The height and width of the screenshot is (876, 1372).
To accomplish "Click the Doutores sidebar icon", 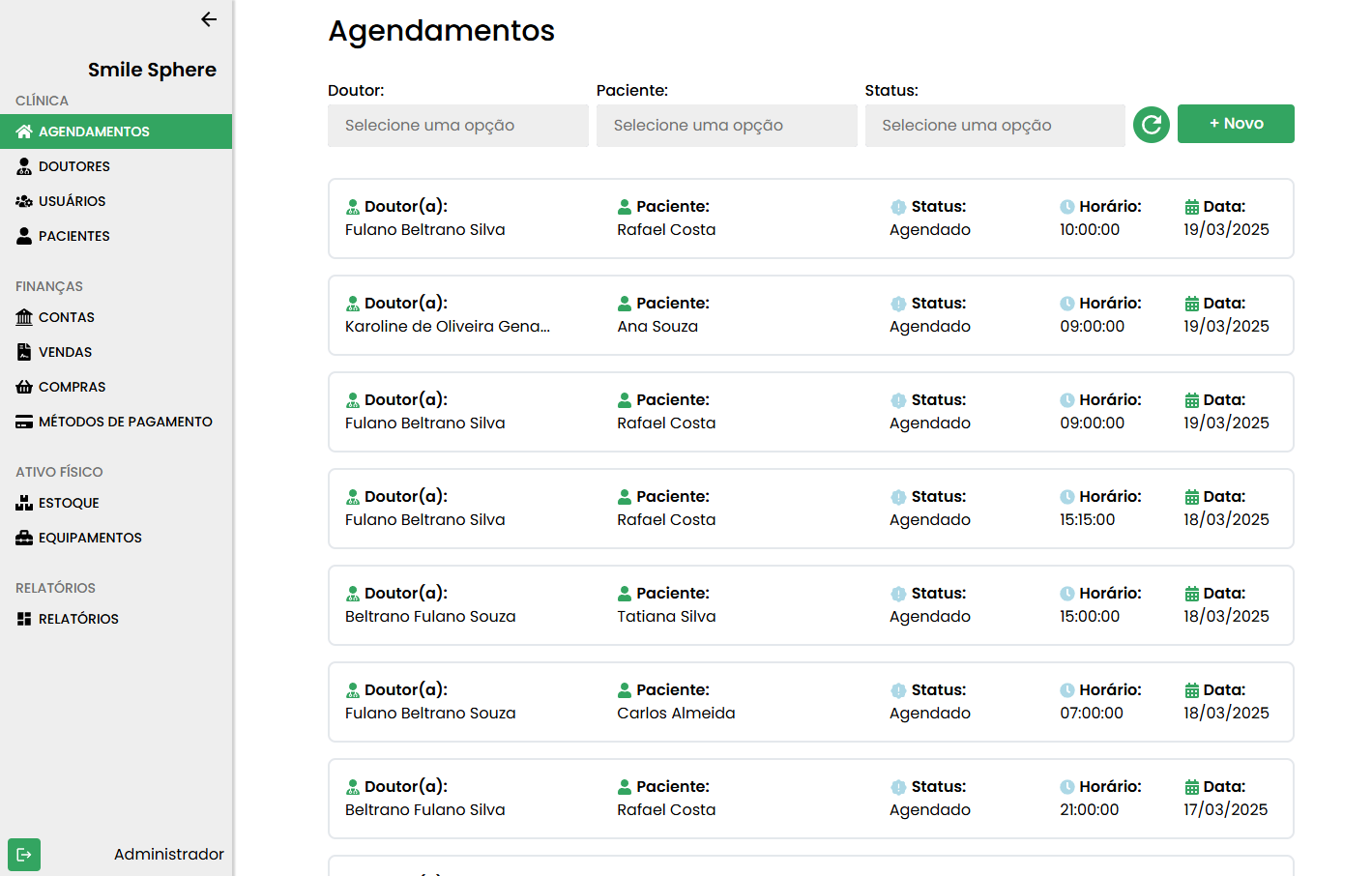I will tap(24, 166).
